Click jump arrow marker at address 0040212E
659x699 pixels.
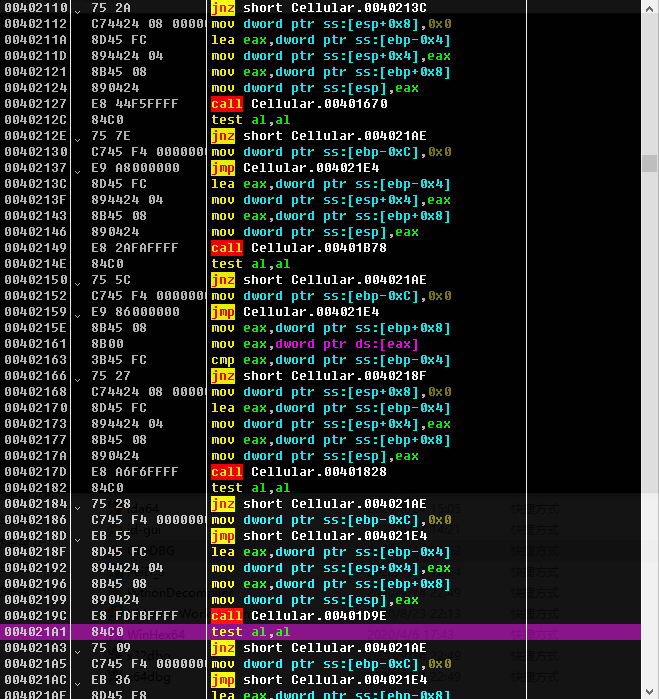[x=78, y=140]
